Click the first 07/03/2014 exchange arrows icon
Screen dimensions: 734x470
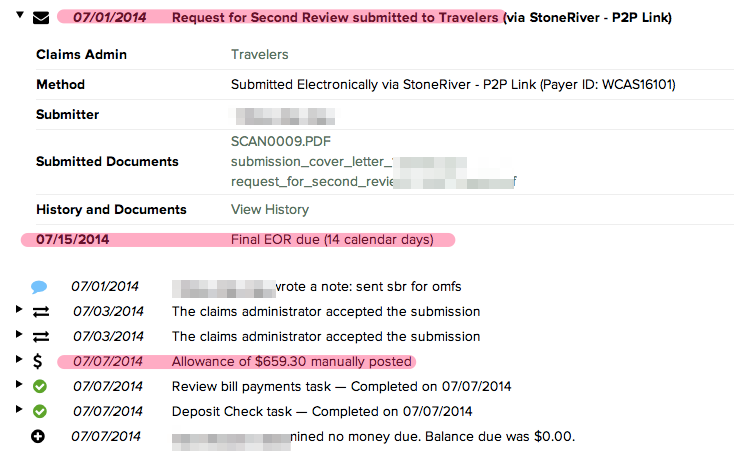(41, 312)
